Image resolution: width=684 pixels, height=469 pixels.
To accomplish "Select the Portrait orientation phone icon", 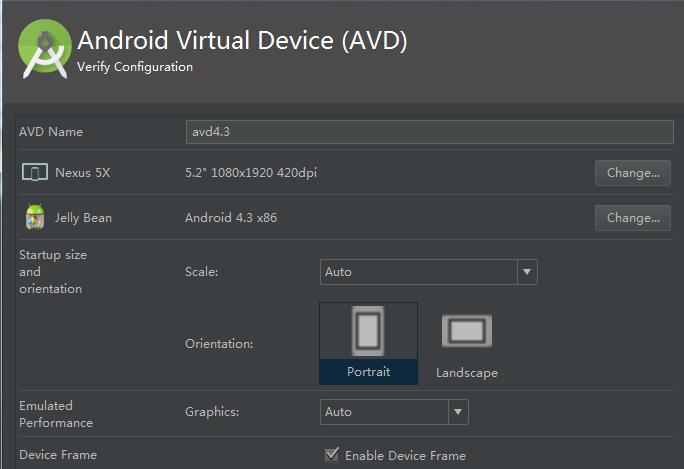I will pyautogui.click(x=368, y=332).
